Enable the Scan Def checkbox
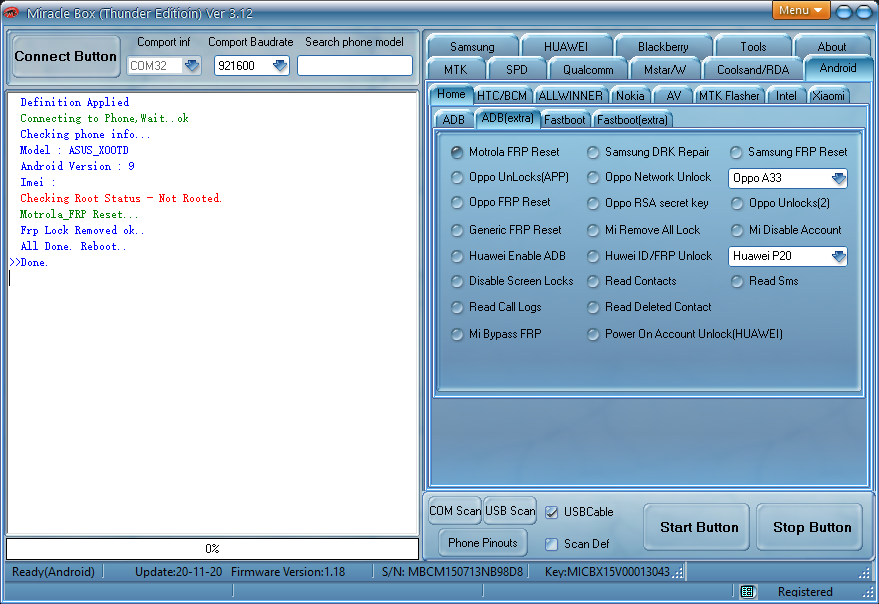 click(552, 544)
